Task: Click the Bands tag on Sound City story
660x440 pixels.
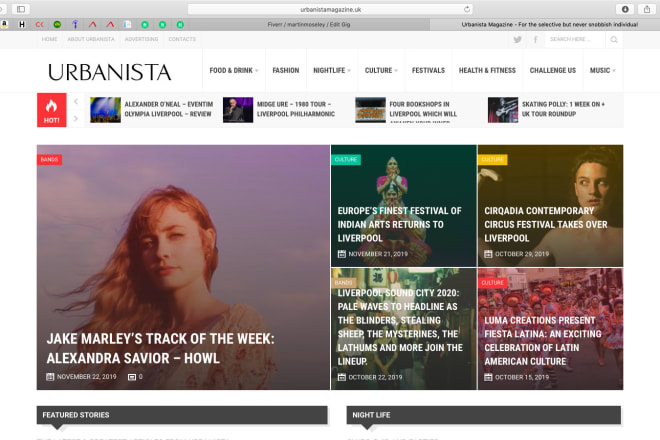Action: pos(343,283)
